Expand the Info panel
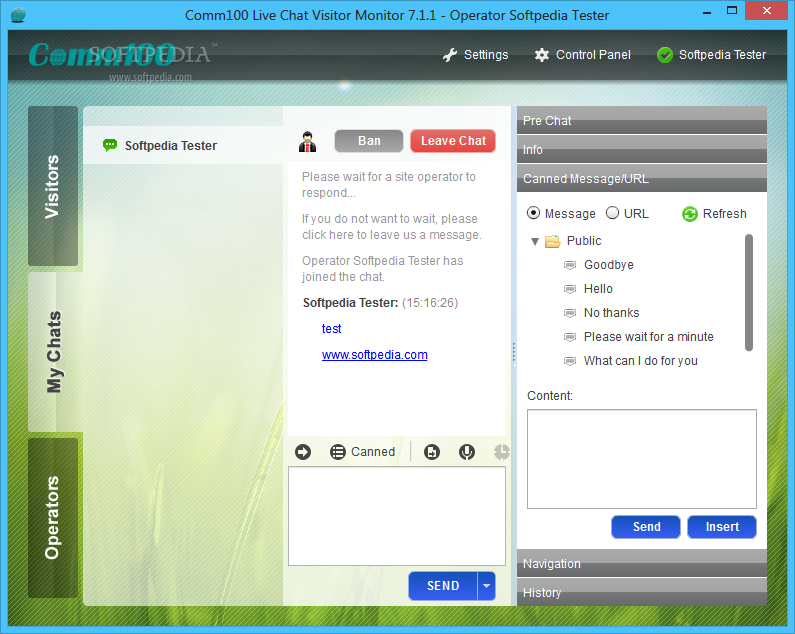The height and width of the screenshot is (634, 795). pyautogui.click(x=642, y=149)
